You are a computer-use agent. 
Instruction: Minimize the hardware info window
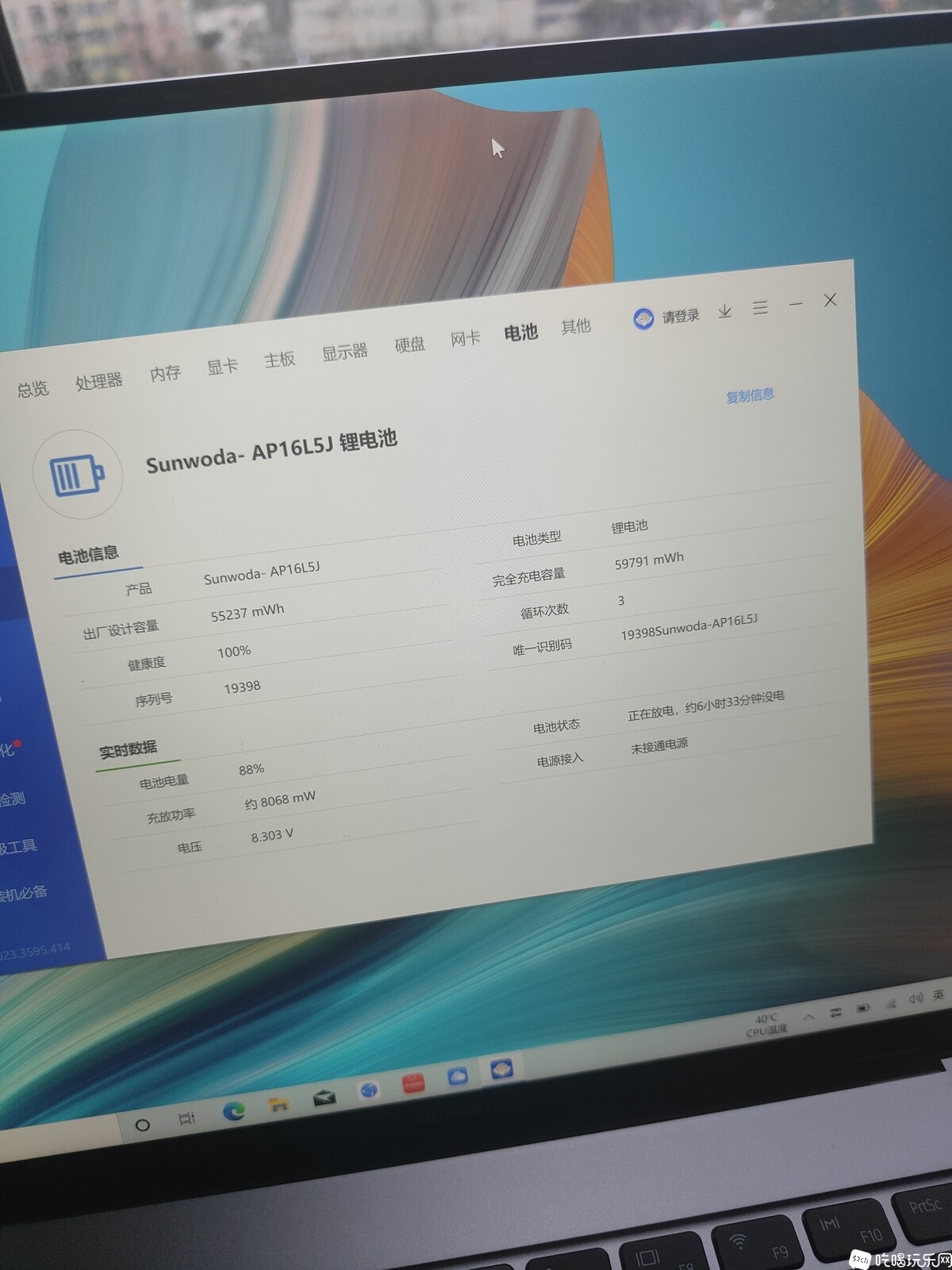coord(796,304)
